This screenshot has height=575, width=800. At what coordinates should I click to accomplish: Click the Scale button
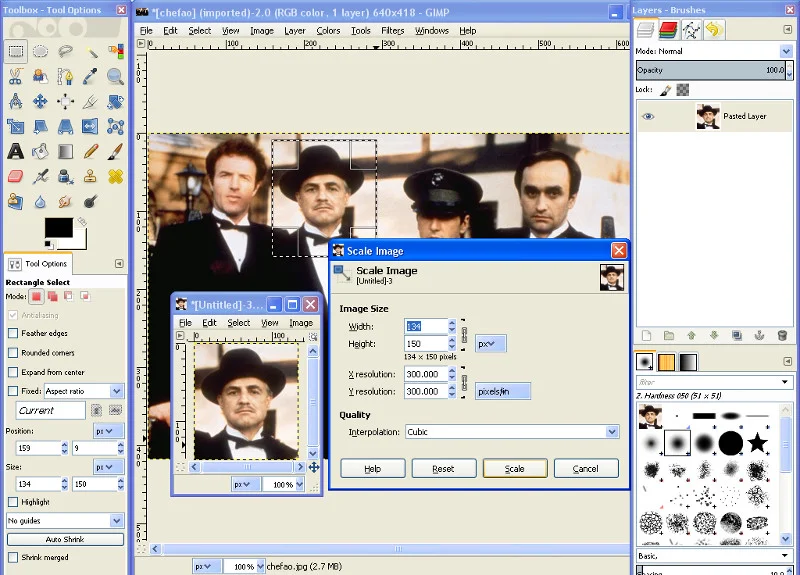[515, 468]
